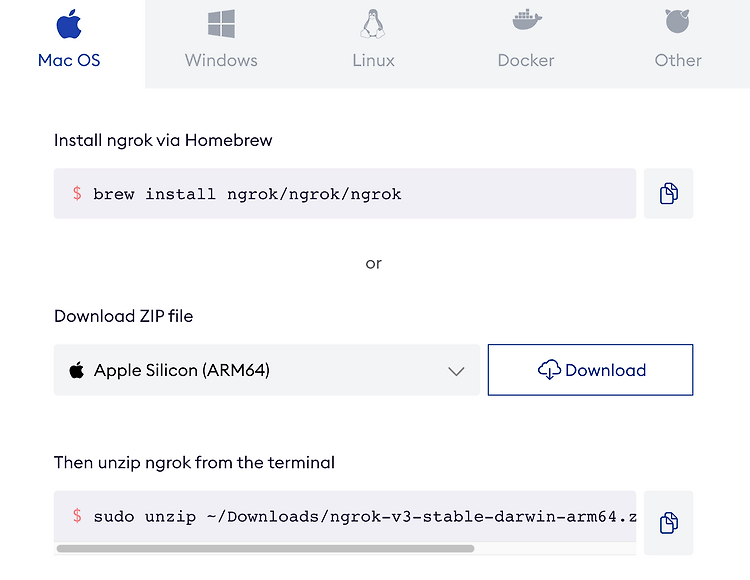Image resolution: width=750 pixels, height=580 pixels.
Task: Open the Apple Silicon (ARM64) dropdown
Action: [266, 370]
